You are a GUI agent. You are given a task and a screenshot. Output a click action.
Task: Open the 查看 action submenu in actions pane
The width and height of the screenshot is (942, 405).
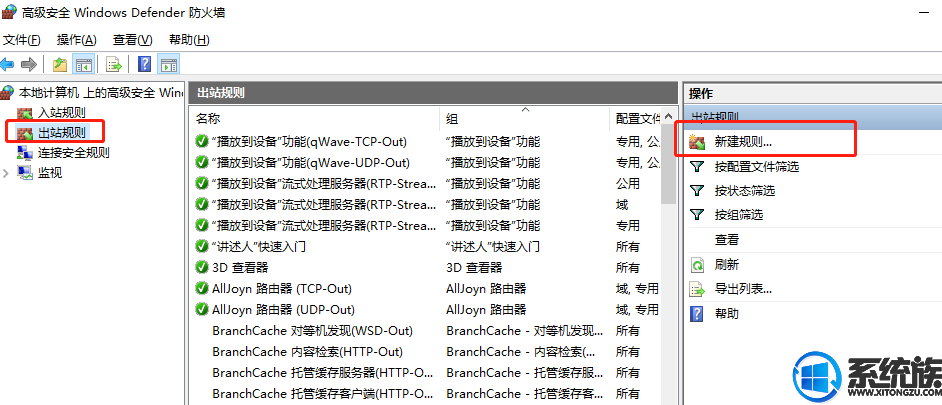[x=726, y=240]
